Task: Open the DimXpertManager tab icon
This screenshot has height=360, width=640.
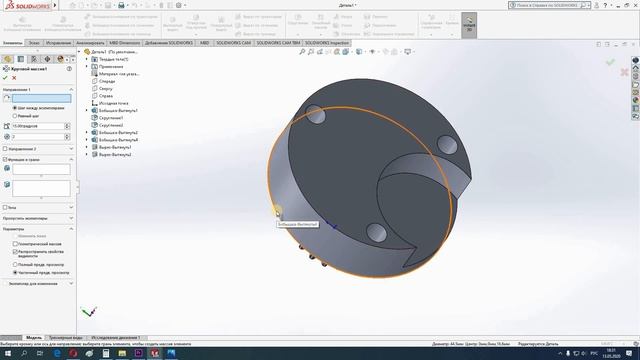Action: [47, 59]
